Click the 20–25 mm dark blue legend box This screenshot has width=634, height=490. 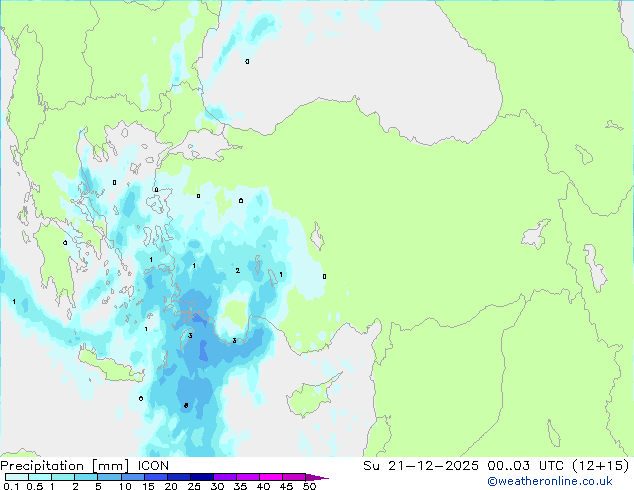click(x=179, y=477)
